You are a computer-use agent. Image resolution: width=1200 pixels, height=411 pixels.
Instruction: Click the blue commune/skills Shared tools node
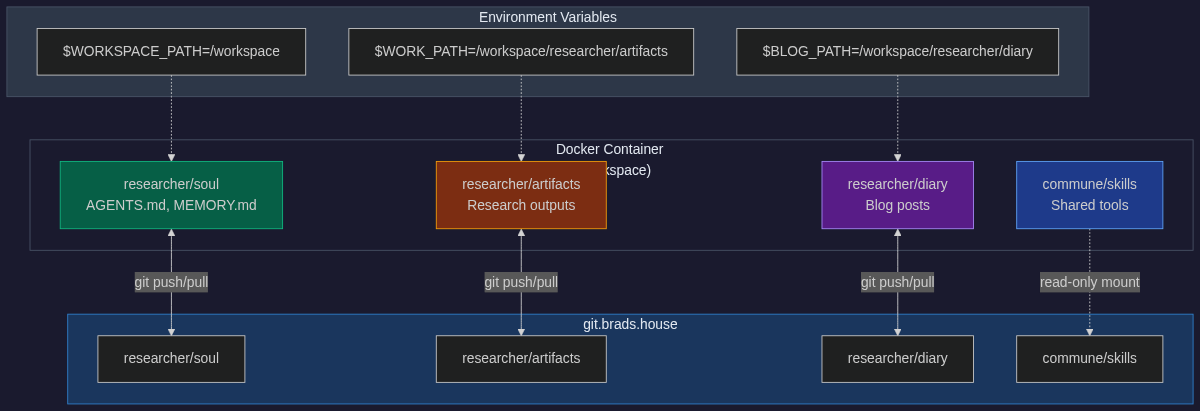point(1089,195)
